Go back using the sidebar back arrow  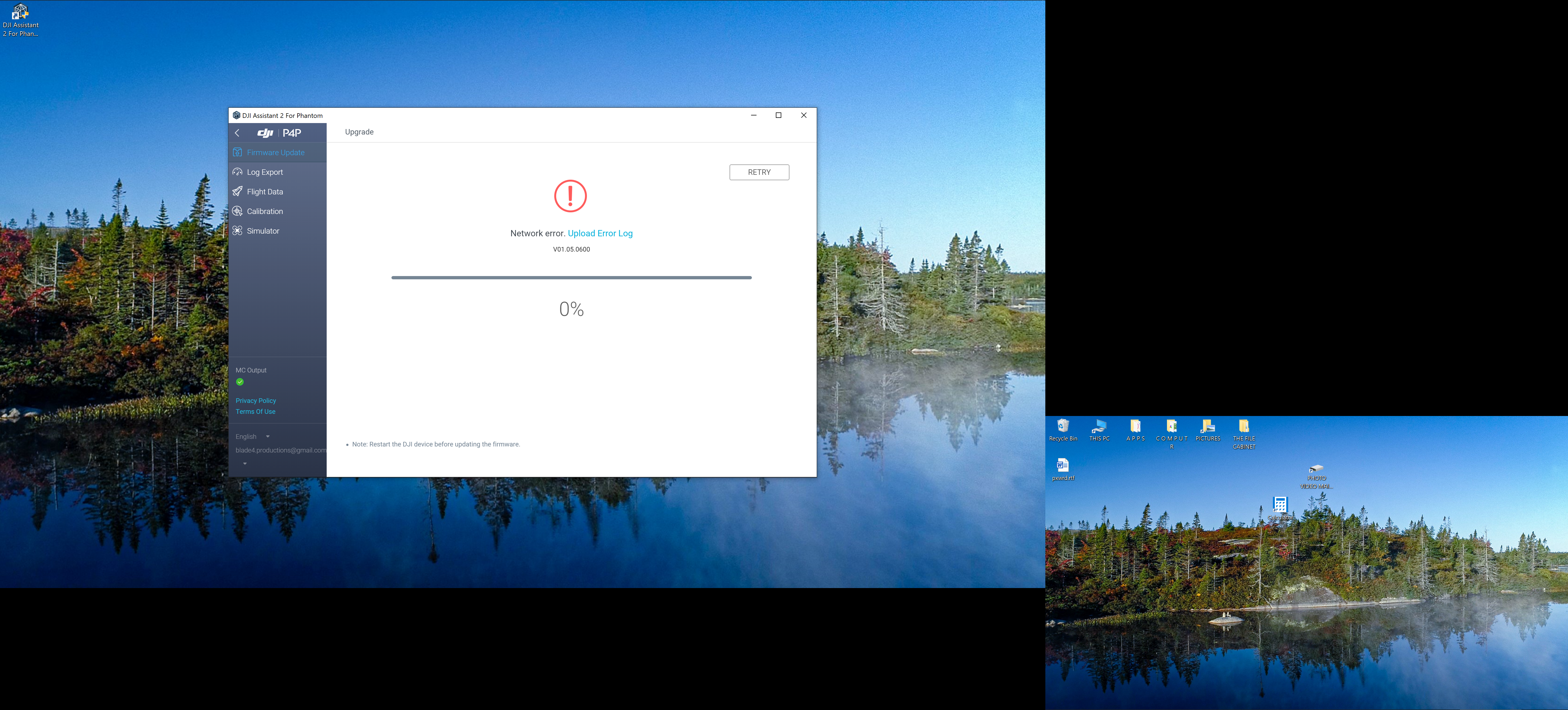click(237, 133)
